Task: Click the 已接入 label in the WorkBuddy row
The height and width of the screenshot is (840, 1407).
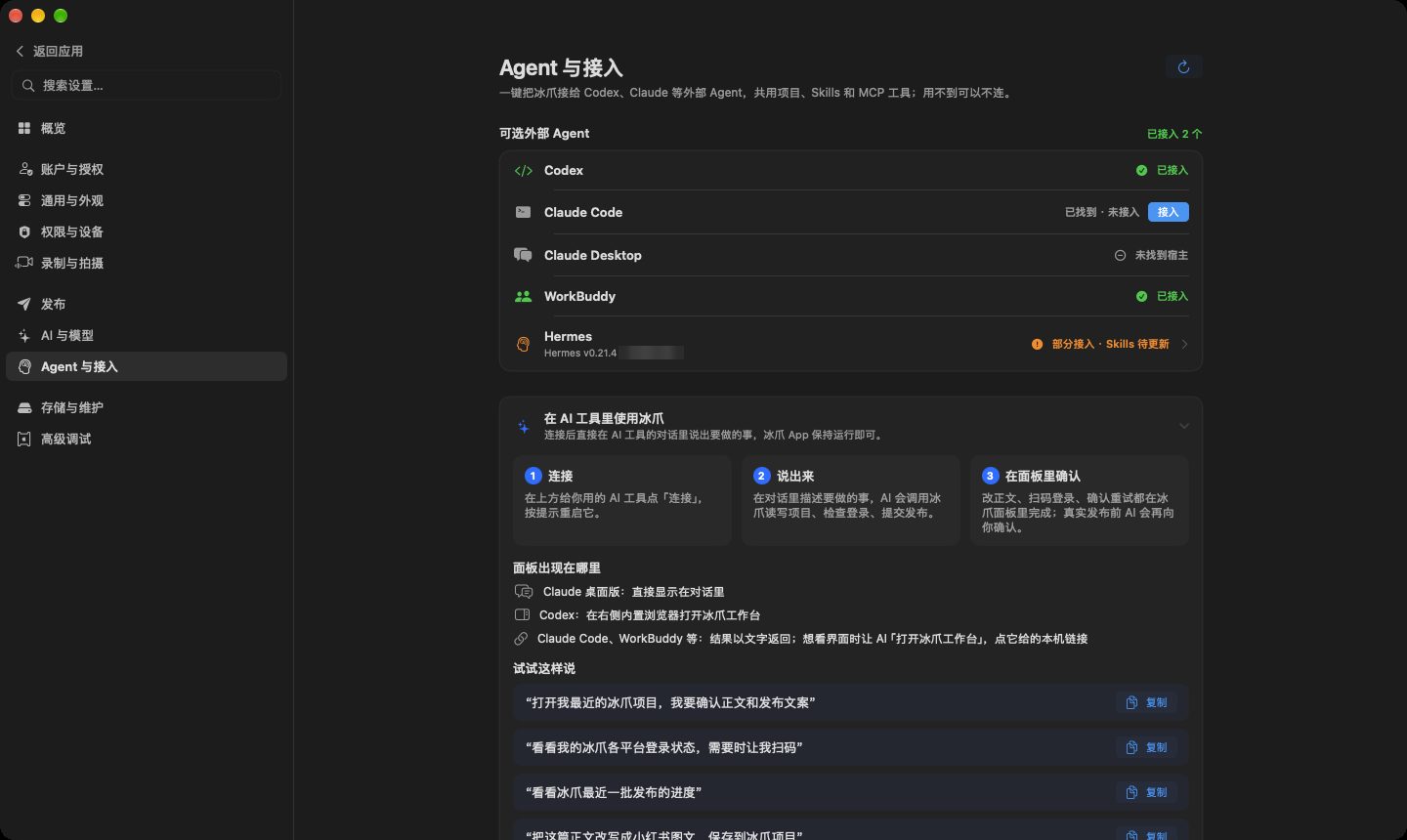Action: 1172,296
